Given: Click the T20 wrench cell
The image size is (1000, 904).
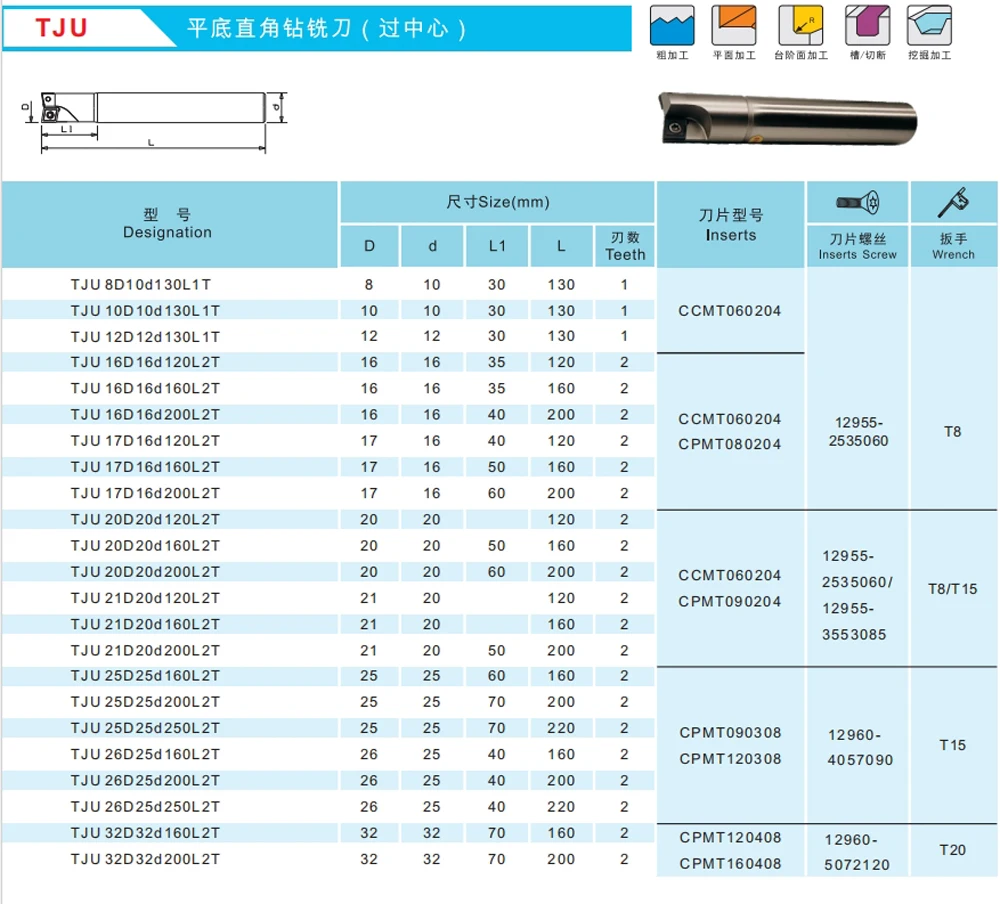Looking at the screenshot, I should (x=953, y=850).
